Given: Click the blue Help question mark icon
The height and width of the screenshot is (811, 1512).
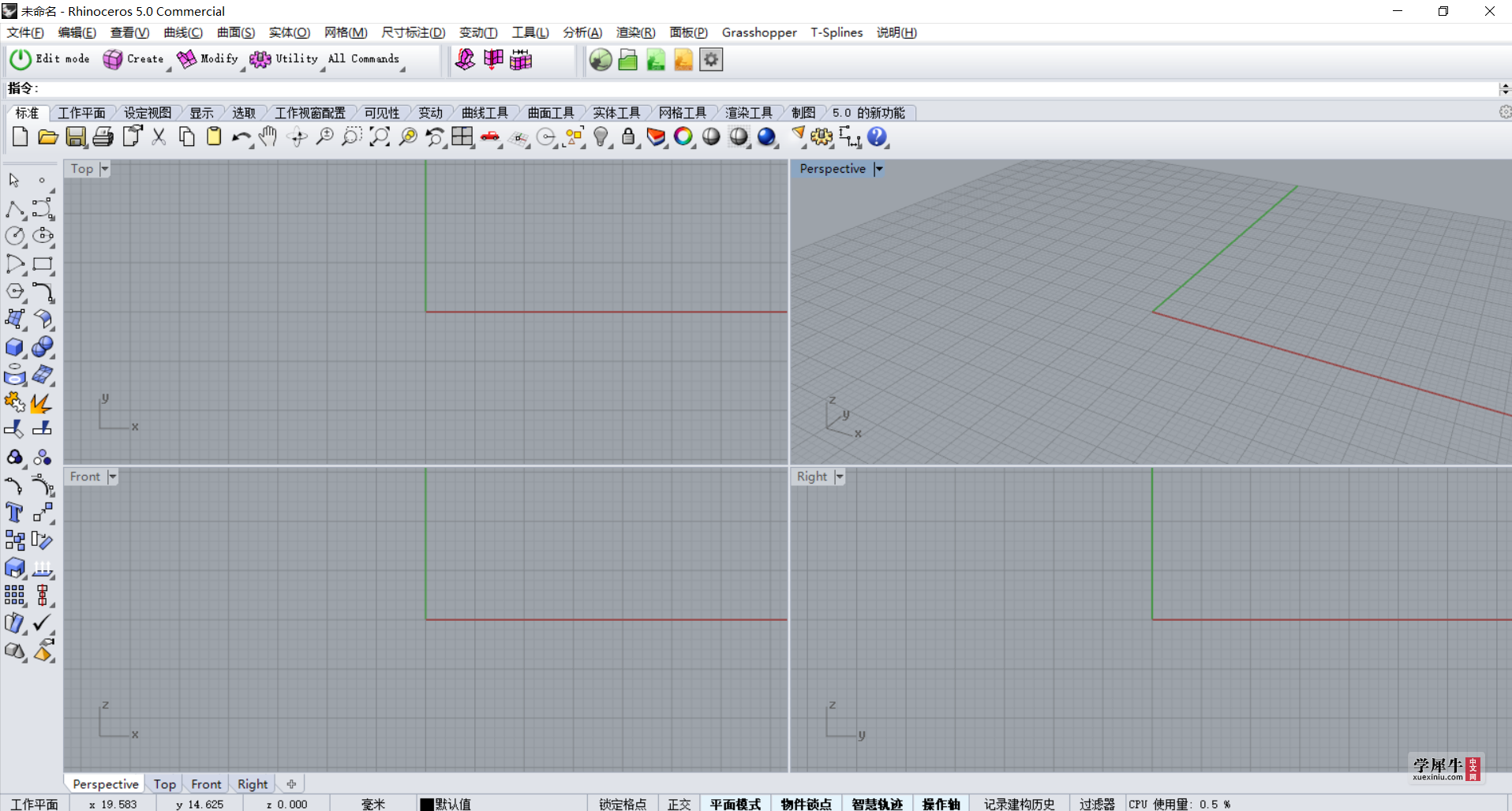Looking at the screenshot, I should (877, 137).
